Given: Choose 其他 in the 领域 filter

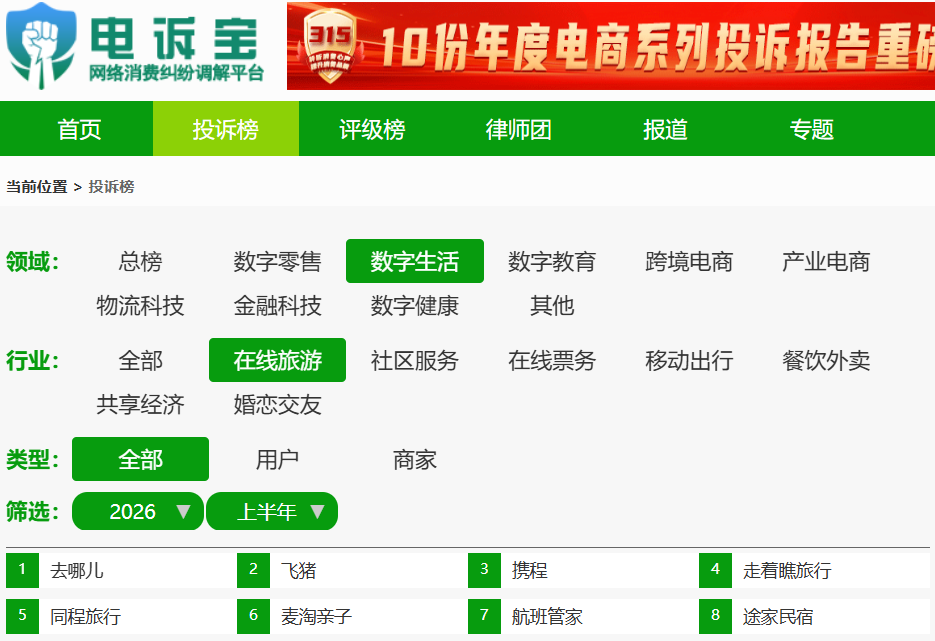Looking at the screenshot, I should (x=552, y=305).
